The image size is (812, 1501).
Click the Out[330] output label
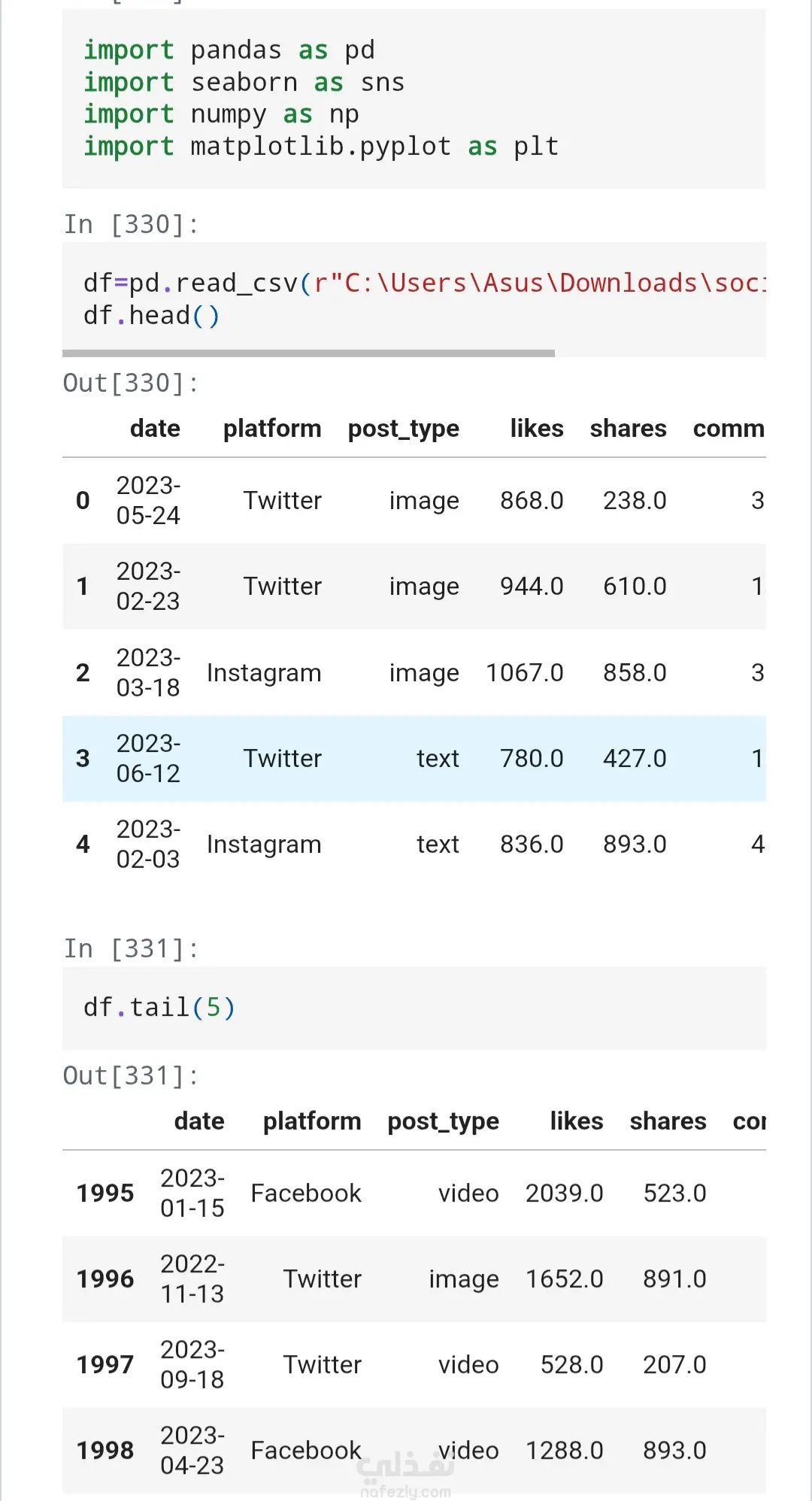click(x=131, y=384)
